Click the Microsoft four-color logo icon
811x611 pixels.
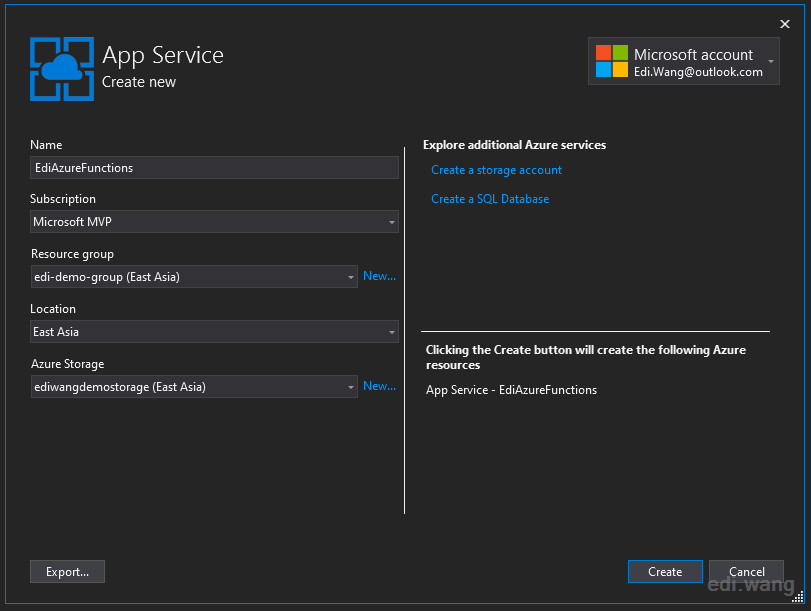[611, 61]
